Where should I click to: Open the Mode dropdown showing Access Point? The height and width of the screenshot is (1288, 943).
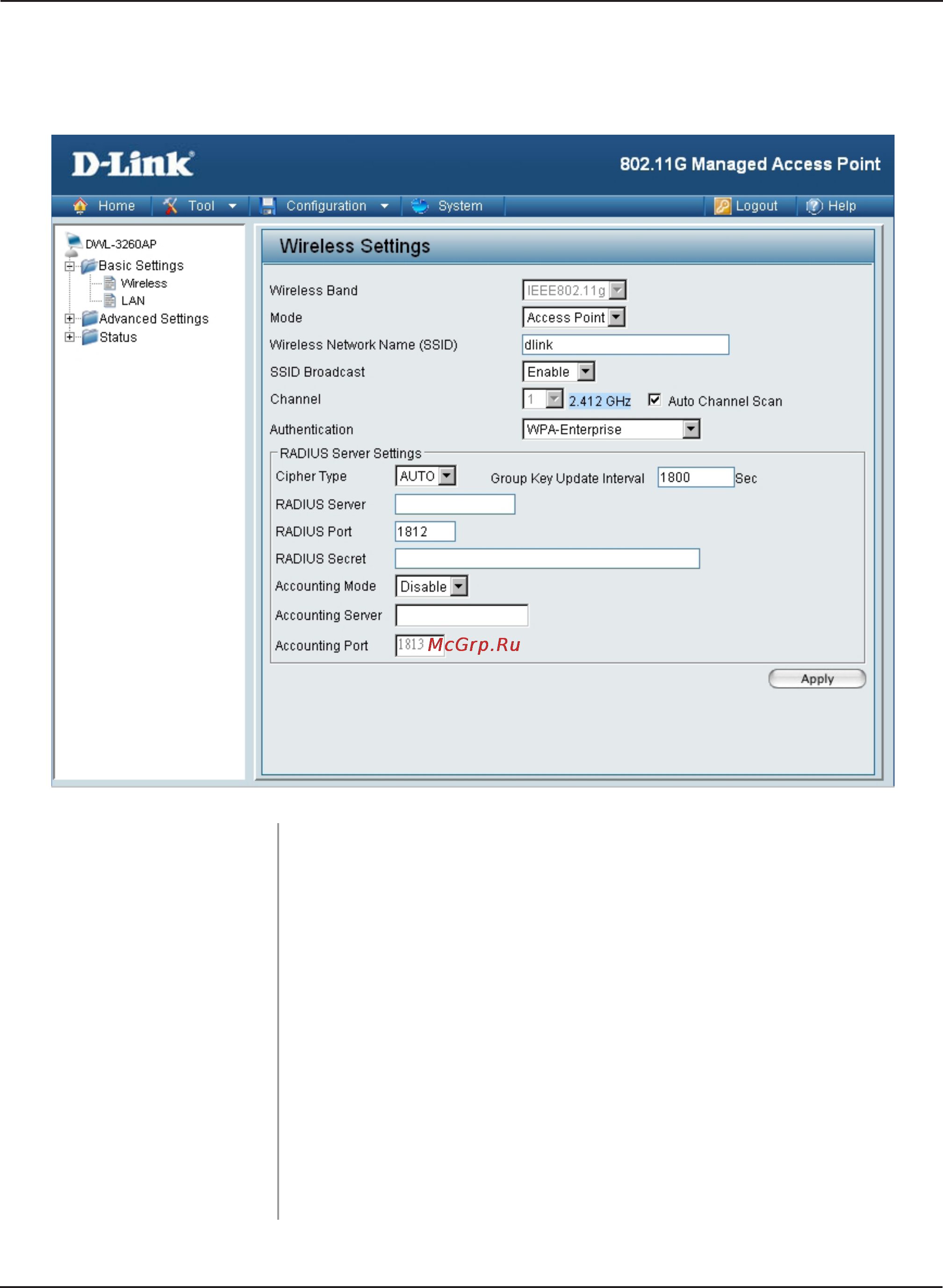574,318
